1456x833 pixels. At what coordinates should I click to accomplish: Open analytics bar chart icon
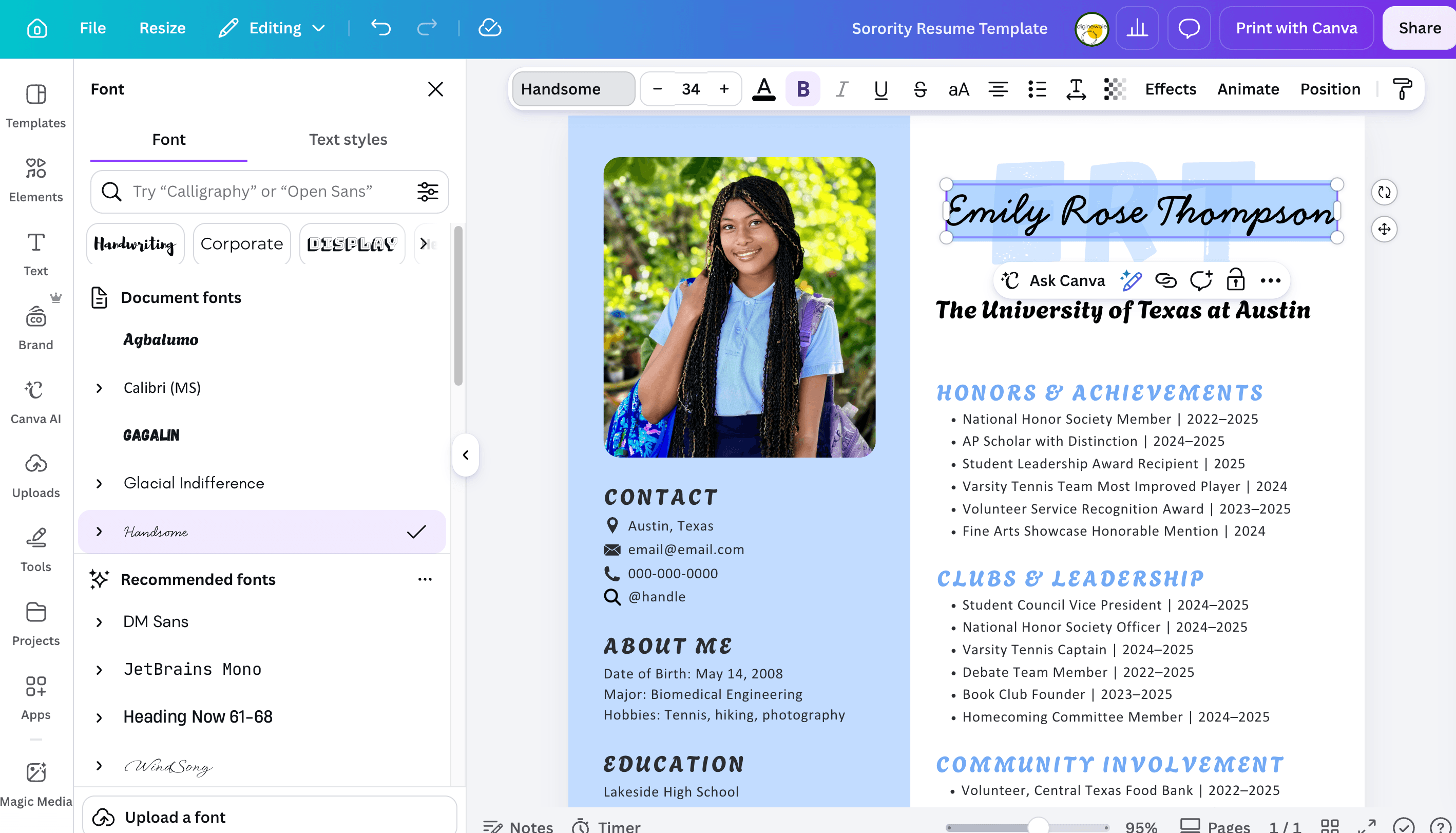pyautogui.click(x=1137, y=28)
